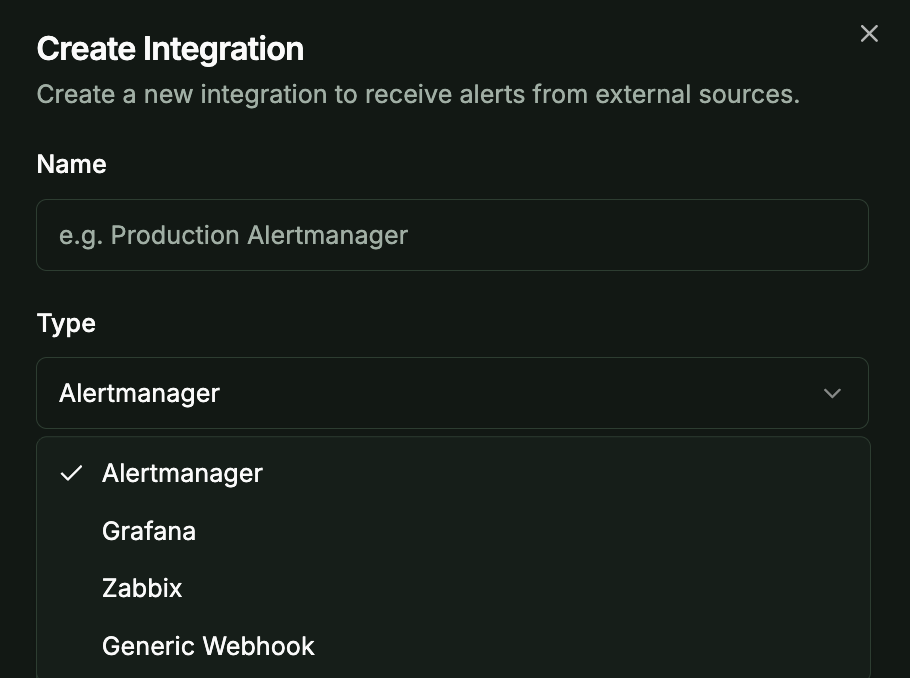
Task: Select the Generic Webhook option
Action: tap(453, 645)
